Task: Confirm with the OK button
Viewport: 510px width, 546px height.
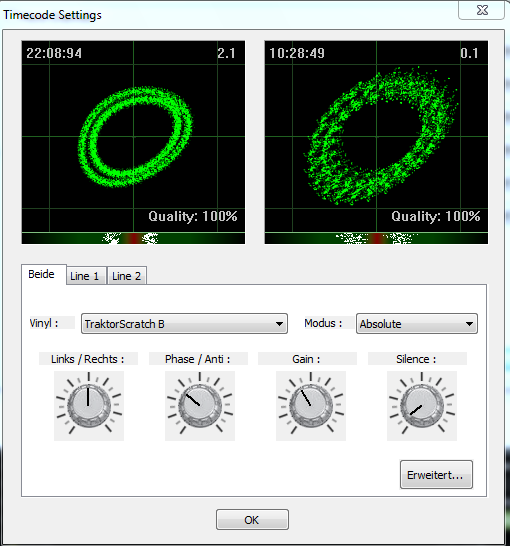Action: click(x=252, y=520)
